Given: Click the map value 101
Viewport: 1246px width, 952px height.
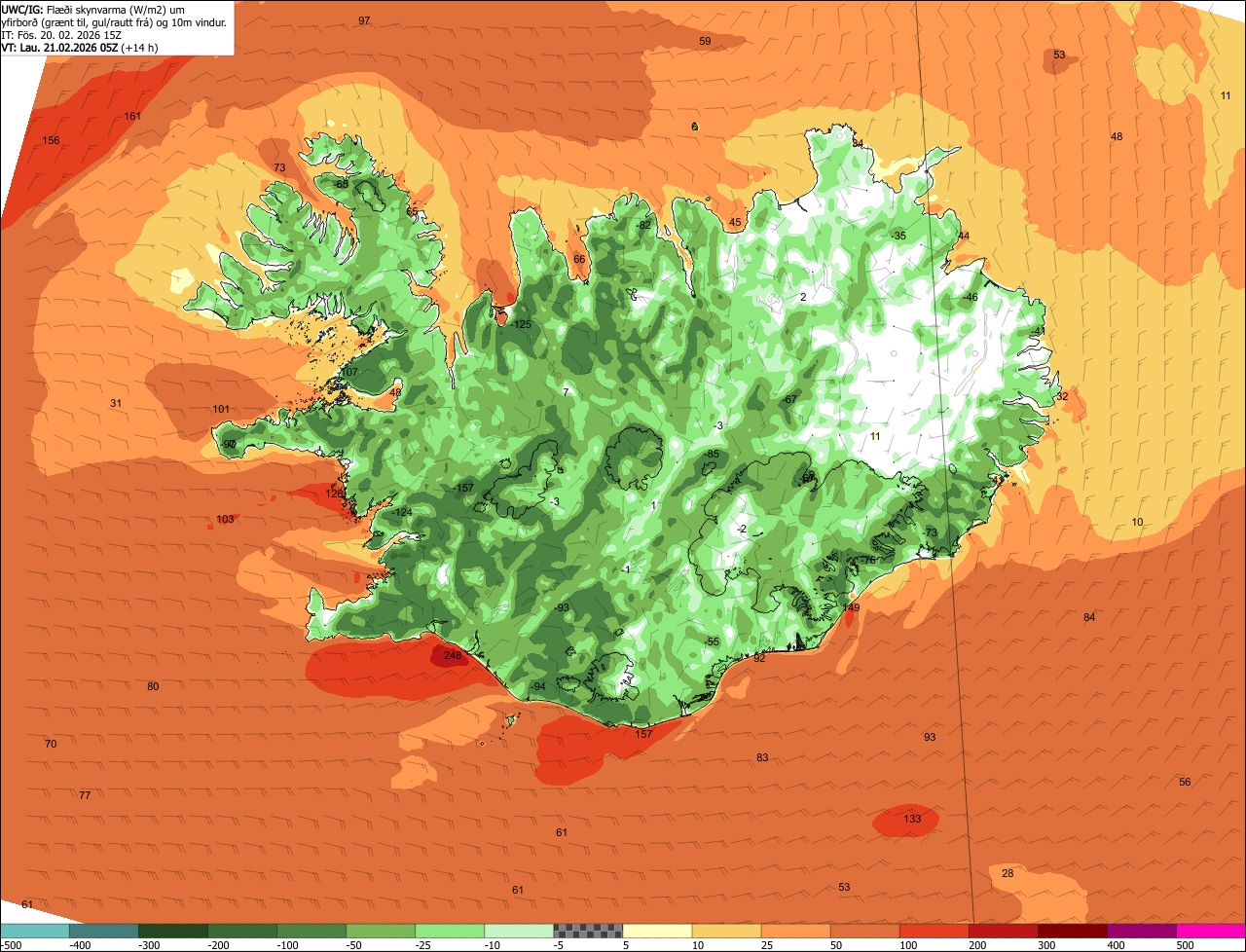Looking at the screenshot, I should click(x=221, y=409).
